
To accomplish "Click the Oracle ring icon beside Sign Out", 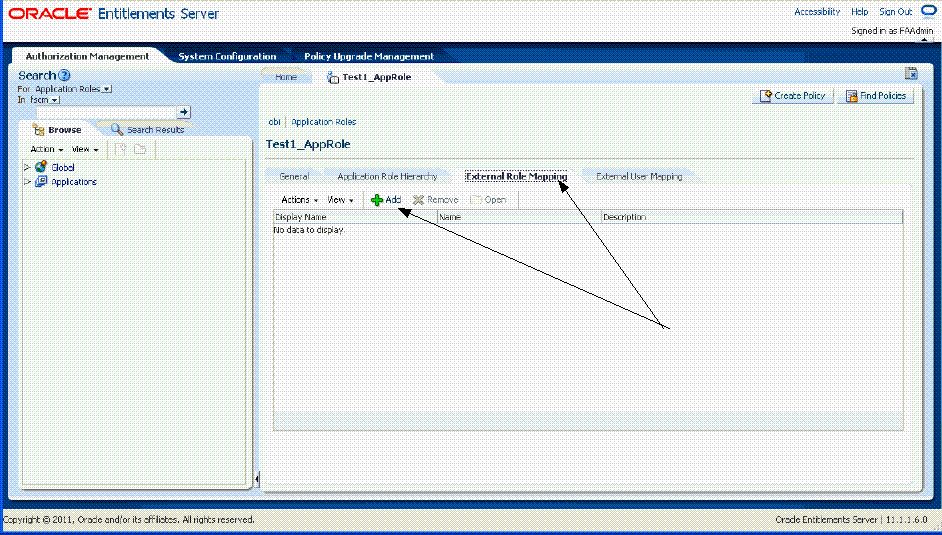I will 929,11.
